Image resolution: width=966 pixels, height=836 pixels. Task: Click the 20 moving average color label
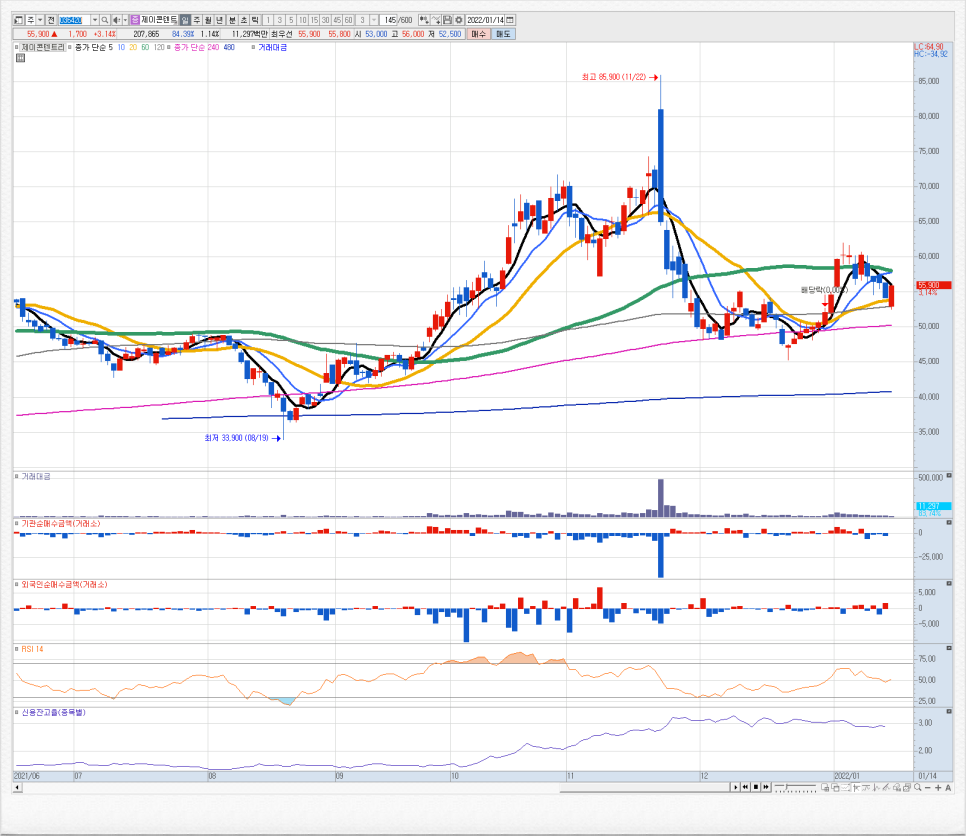[133, 47]
